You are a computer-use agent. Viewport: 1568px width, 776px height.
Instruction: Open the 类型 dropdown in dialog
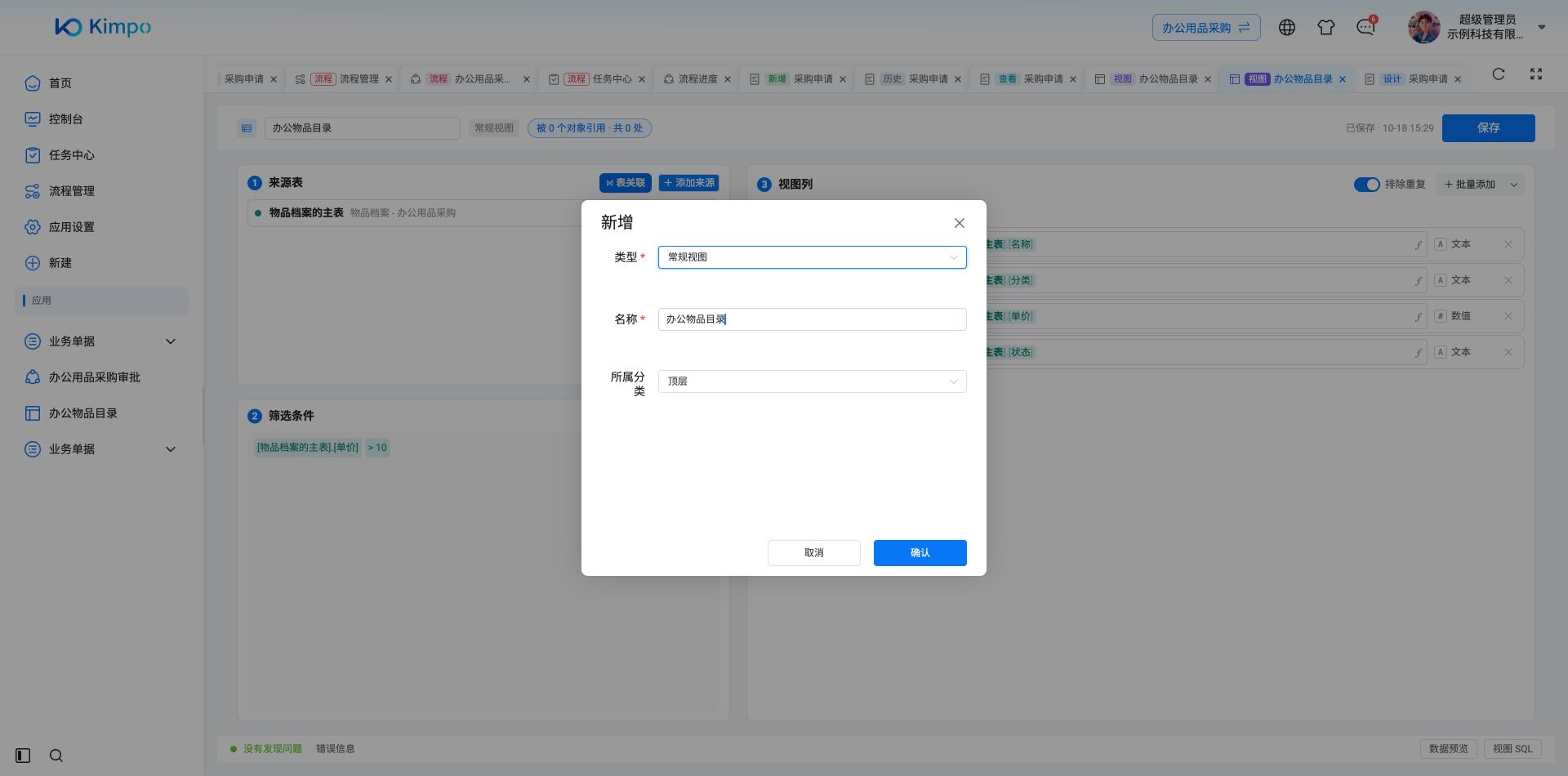pyautogui.click(x=813, y=257)
